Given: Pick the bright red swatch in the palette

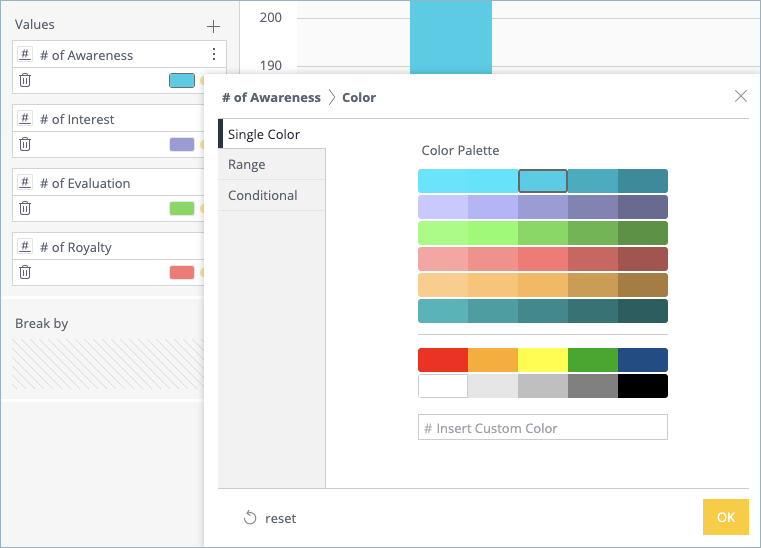Looking at the screenshot, I should 443,360.
